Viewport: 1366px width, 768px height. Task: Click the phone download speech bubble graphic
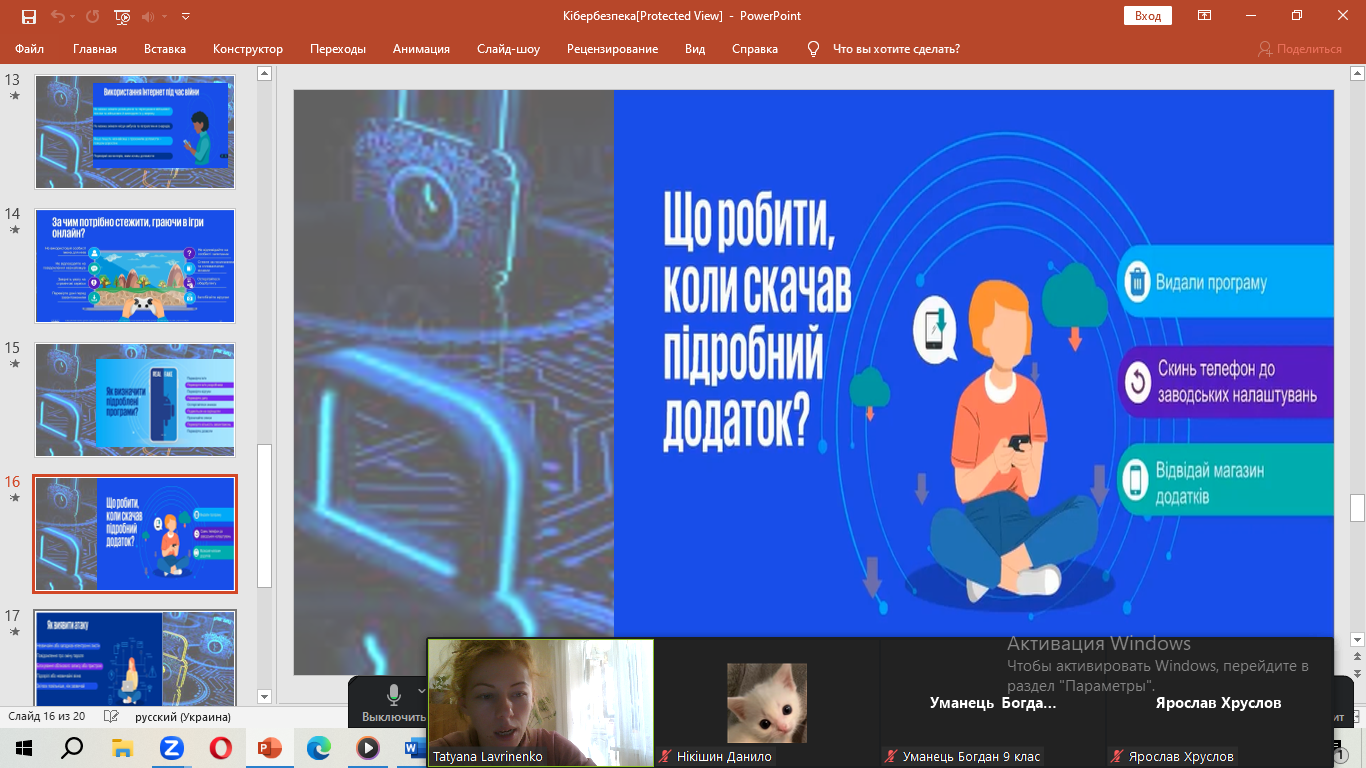937,330
